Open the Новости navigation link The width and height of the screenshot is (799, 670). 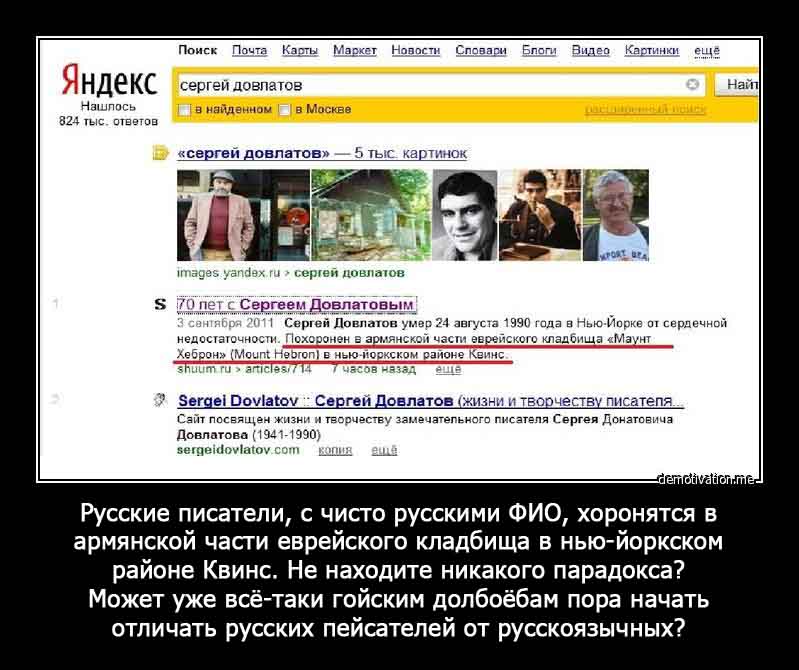tap(415, 50)
